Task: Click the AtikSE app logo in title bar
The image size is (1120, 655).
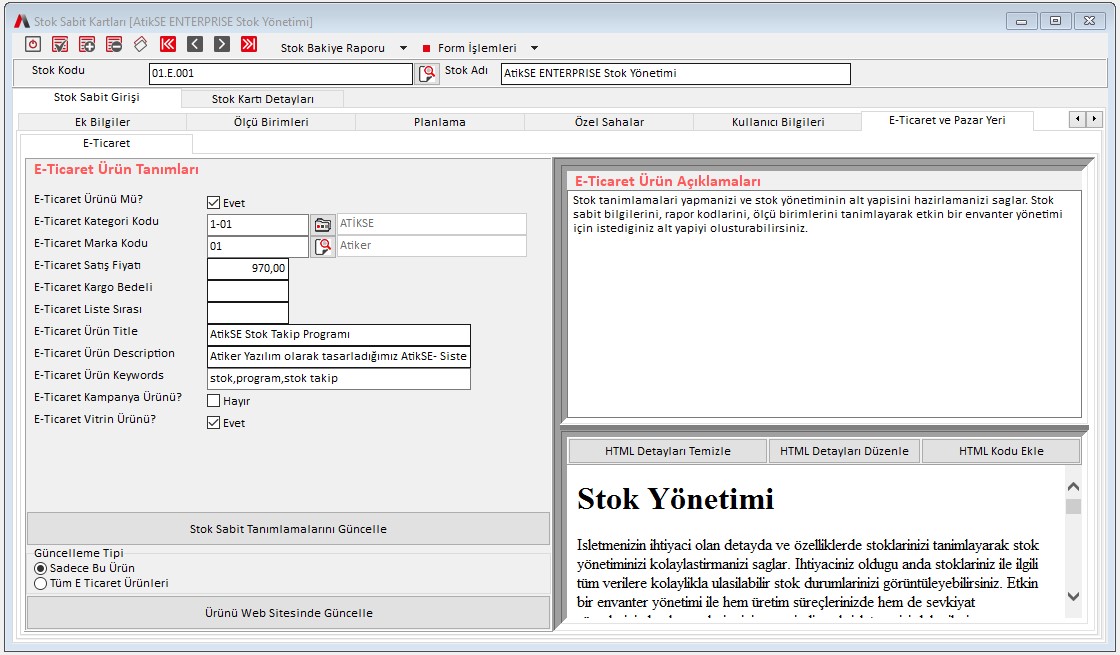Action: [22, 21]
